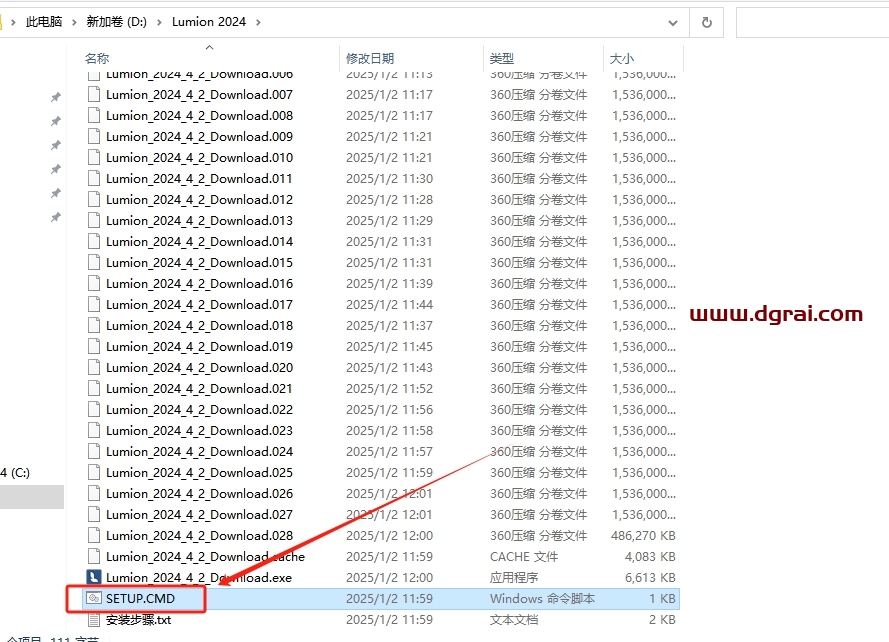Screen dimensions: 889x642
Task: Select the Lumion_2024_4_2_Download.010 file icon
Action: click(94, 157)
